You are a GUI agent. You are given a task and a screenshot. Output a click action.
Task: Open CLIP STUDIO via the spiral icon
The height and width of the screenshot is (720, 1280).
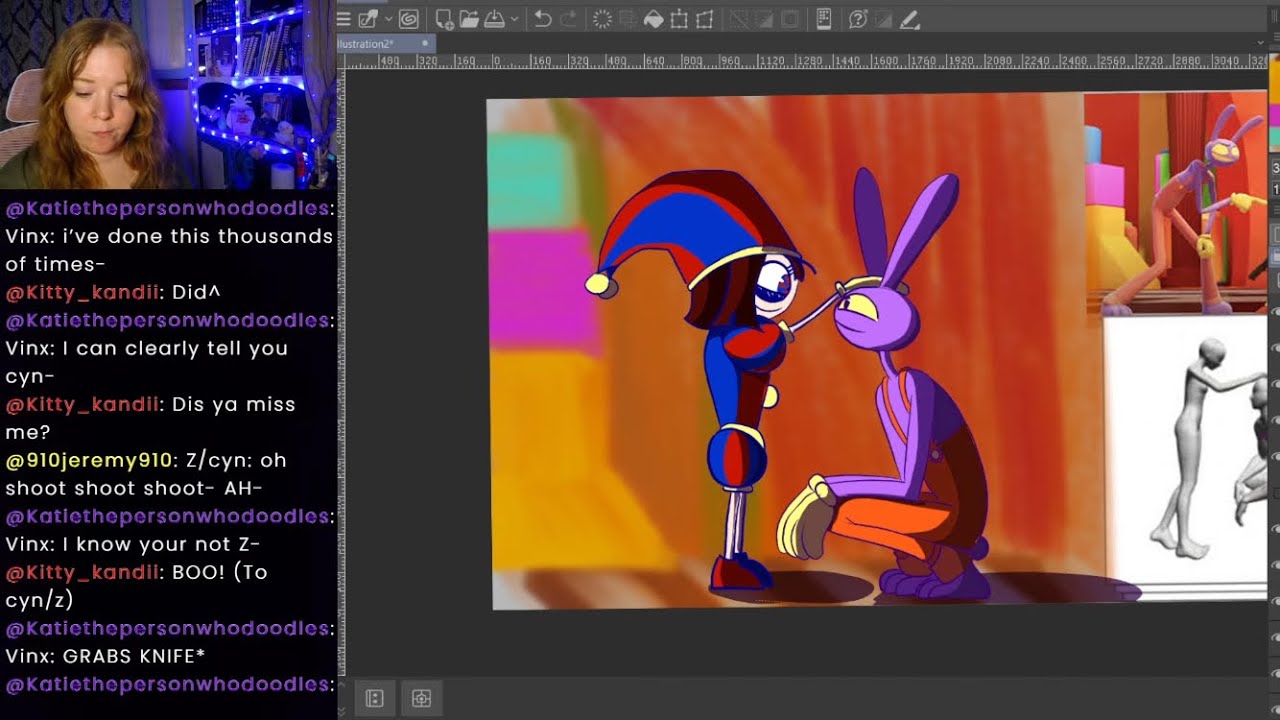(x=408, y=19)
